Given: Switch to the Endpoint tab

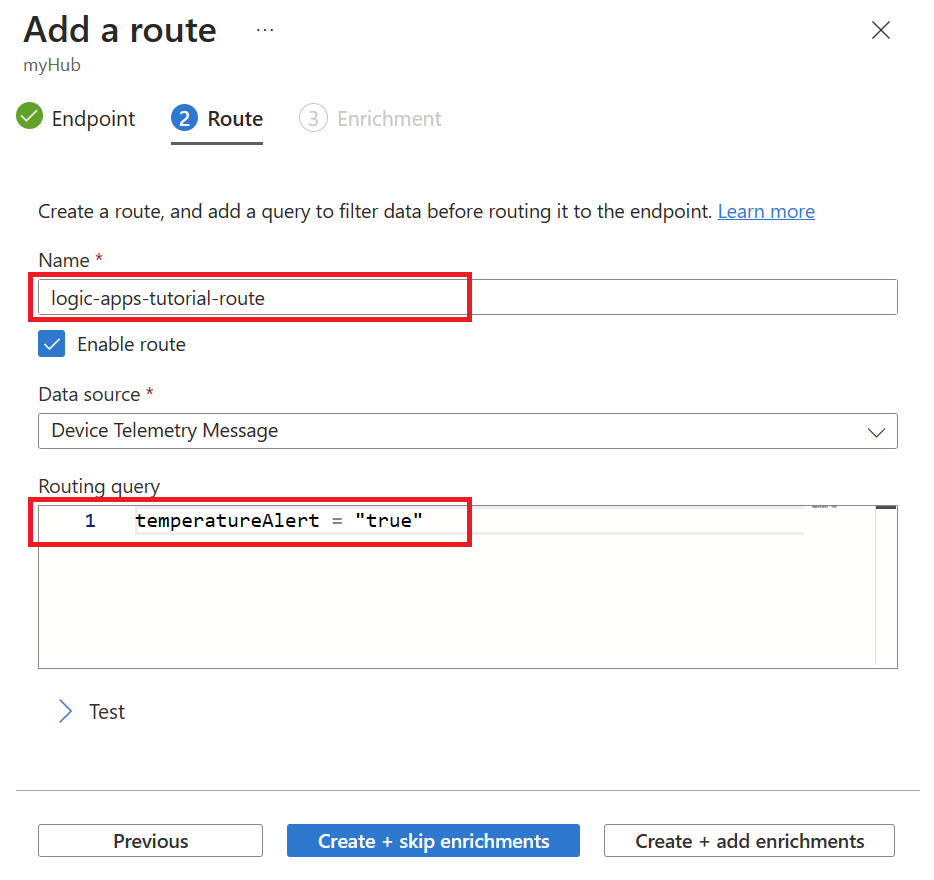Looking at the screenshot, I should click(92, 118).
